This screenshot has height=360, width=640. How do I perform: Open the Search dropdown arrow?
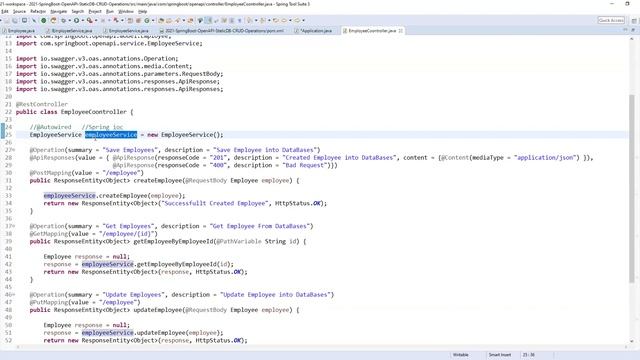[x=184, y=20]
